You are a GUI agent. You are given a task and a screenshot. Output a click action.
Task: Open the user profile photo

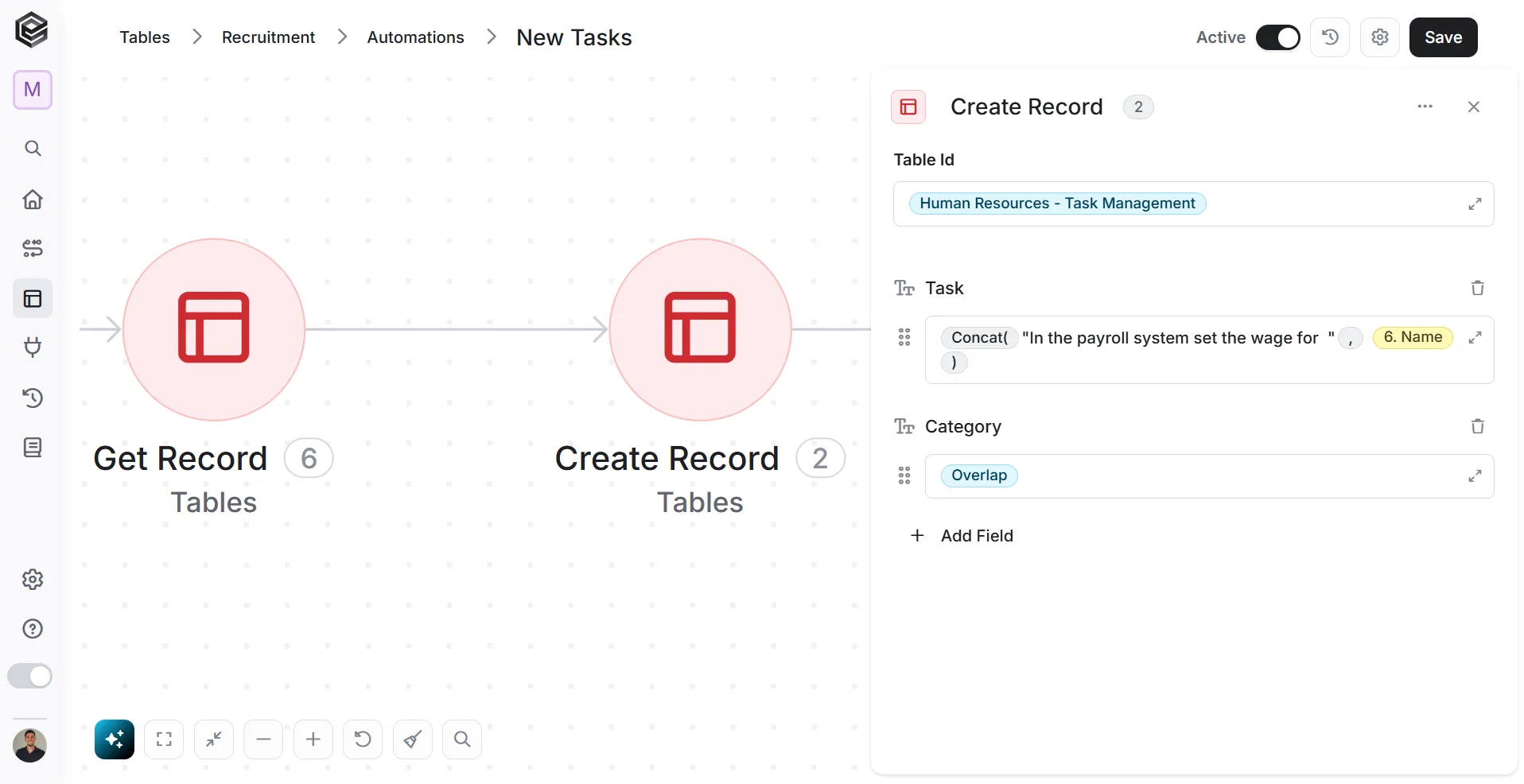pyautogui.click(x=30, y=745)
